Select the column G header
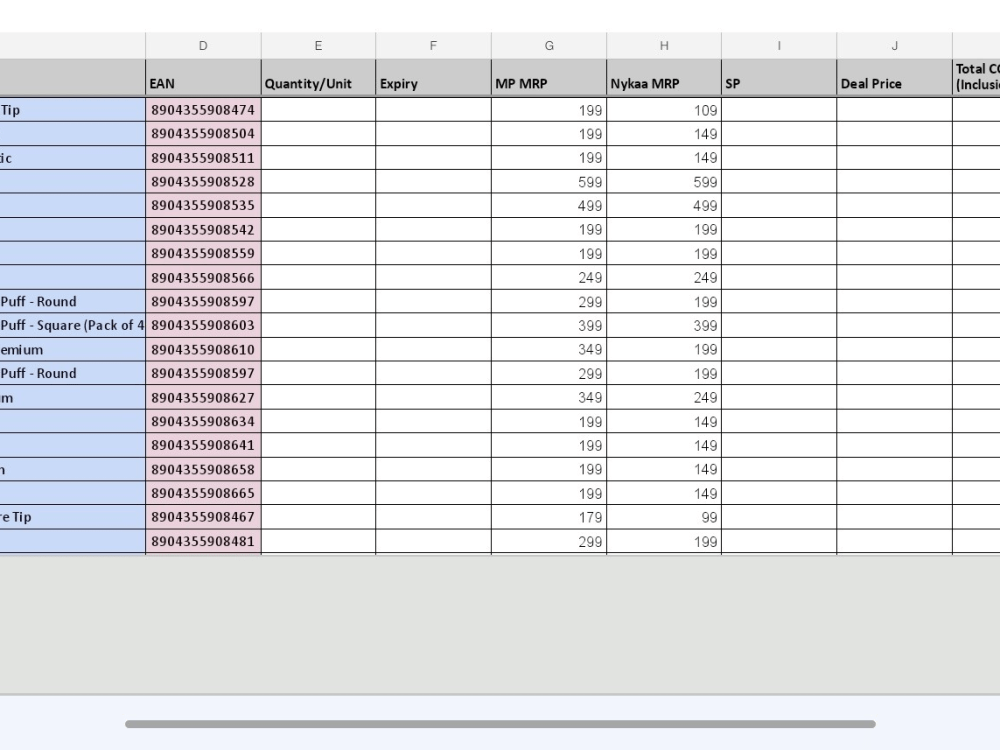Image resolution: width=1000 pixels, height=750 pixels. 548,45
